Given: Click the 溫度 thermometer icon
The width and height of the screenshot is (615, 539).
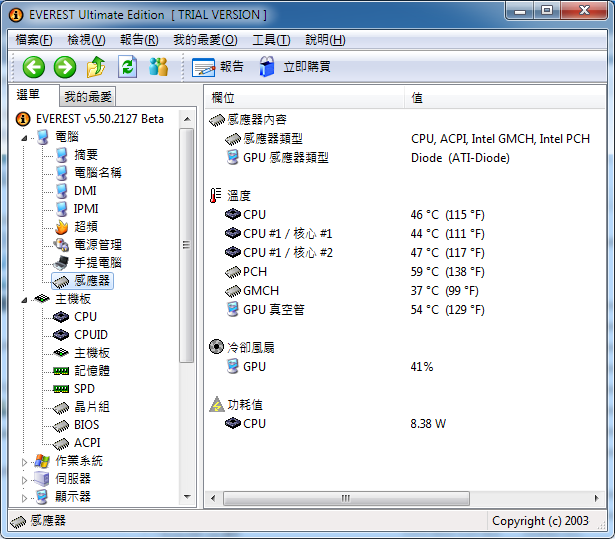Looking at the screenshot, I should [x=215, y=195].
